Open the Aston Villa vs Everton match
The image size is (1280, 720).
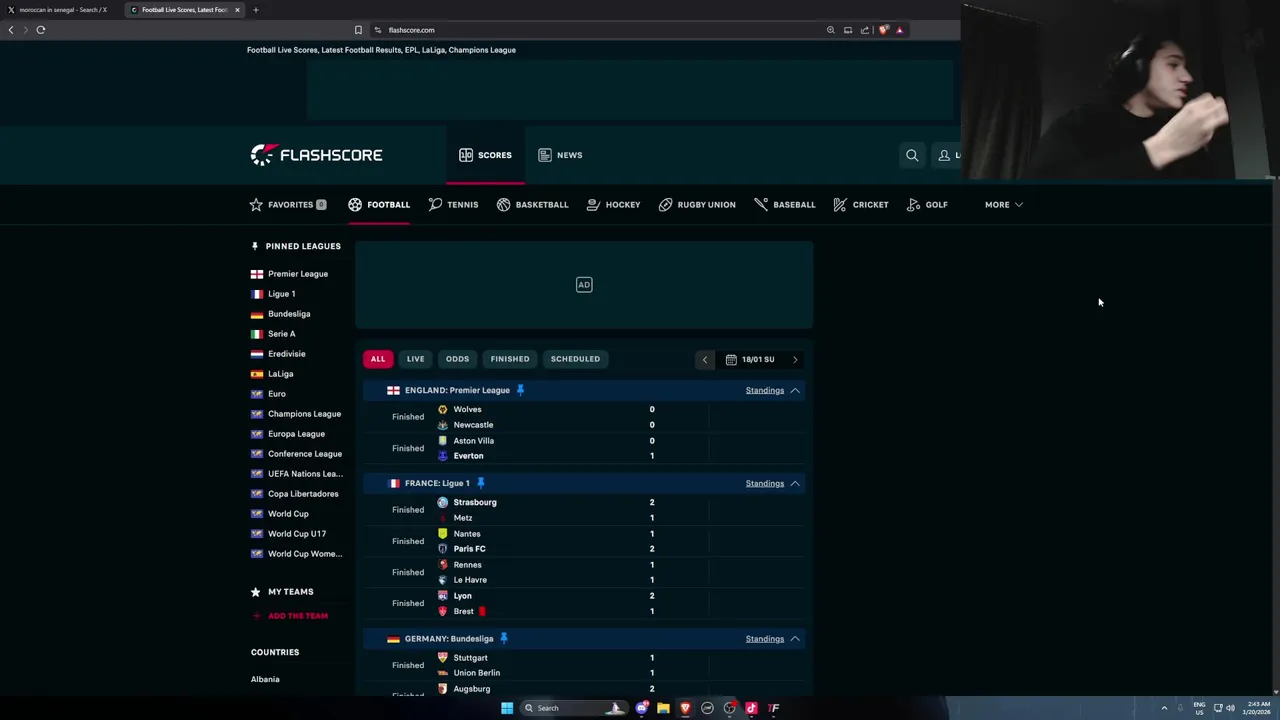(584, 448)
